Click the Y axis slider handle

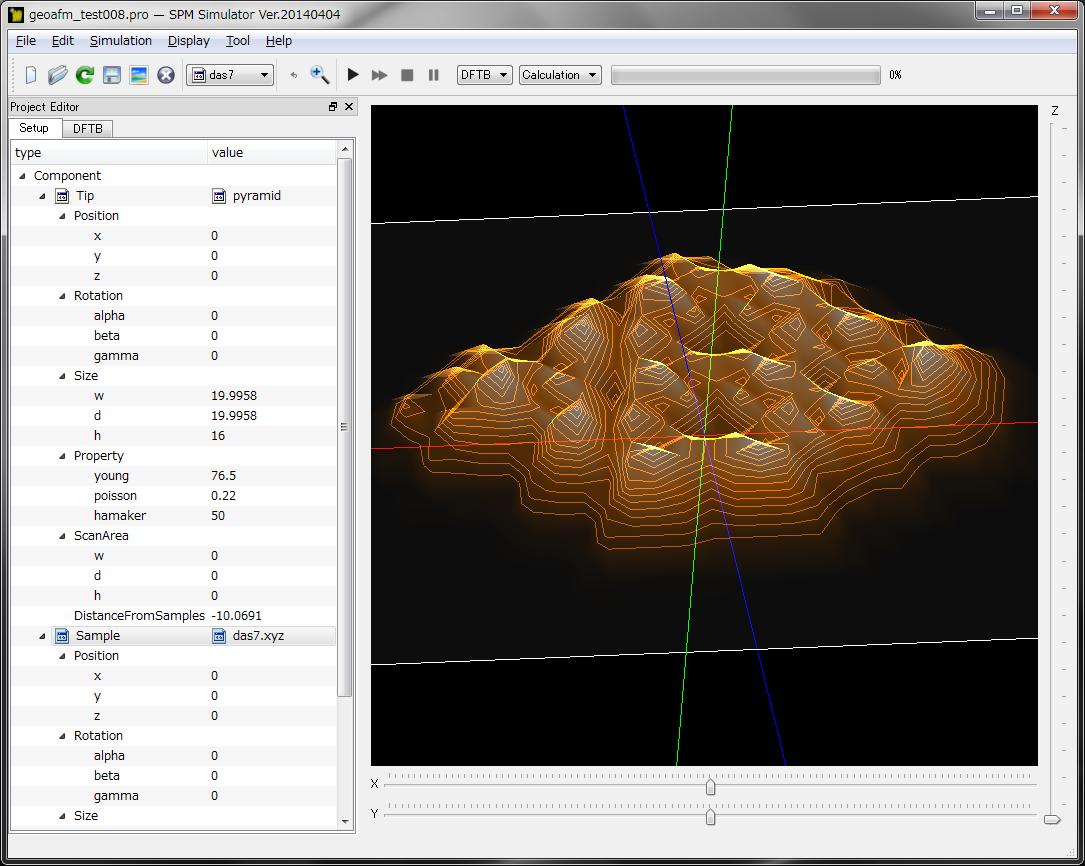coord(710,817)
